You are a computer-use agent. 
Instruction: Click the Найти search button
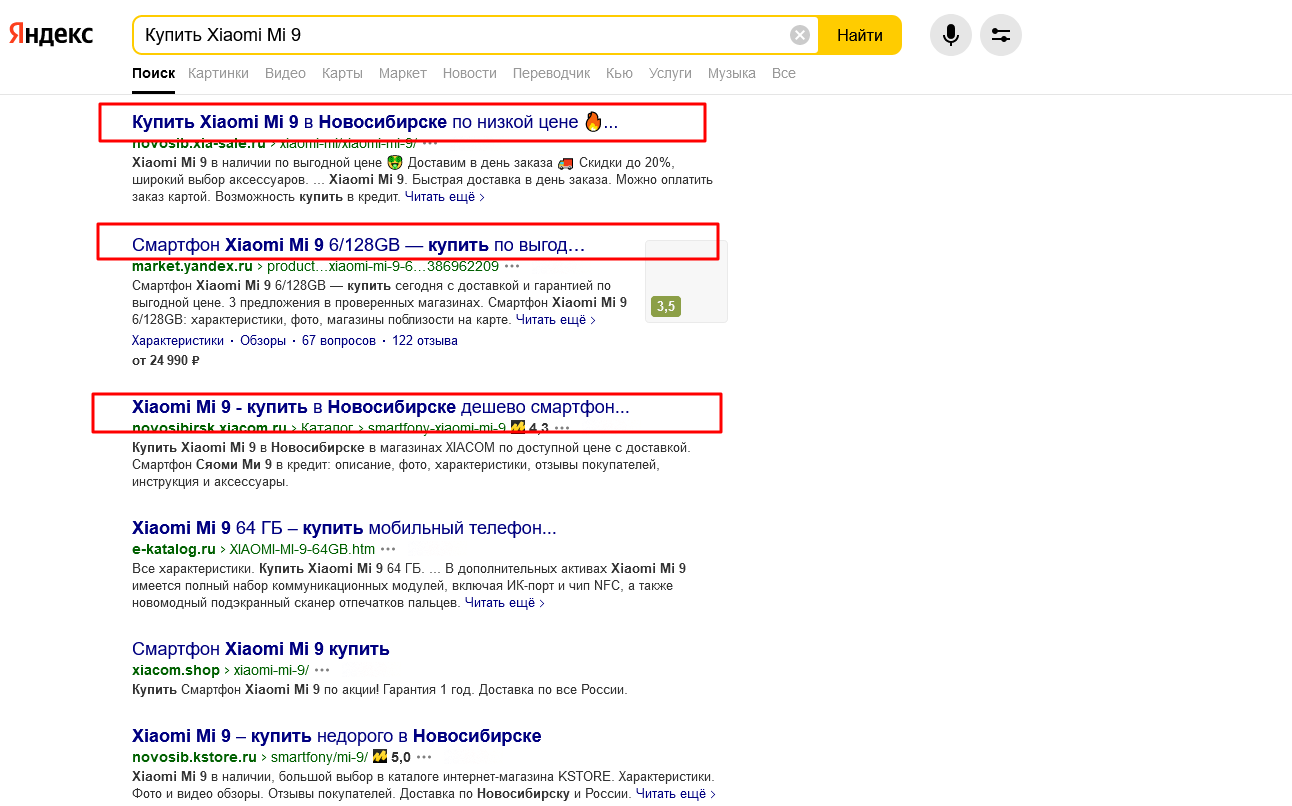click(860, 35)
